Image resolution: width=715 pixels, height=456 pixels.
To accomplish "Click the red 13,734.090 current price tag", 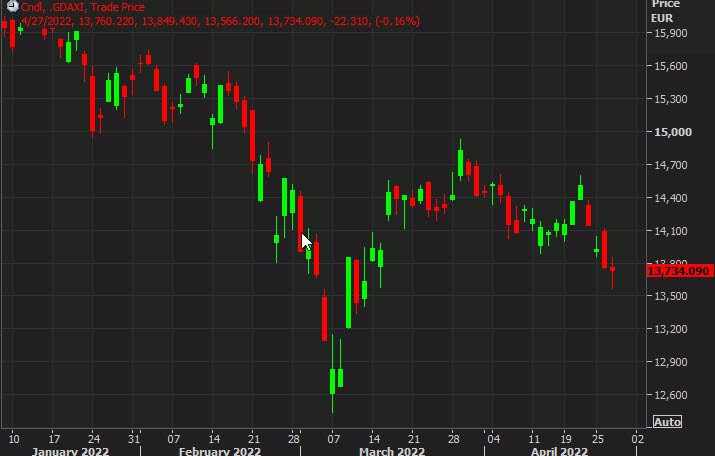I will (679, 271).
